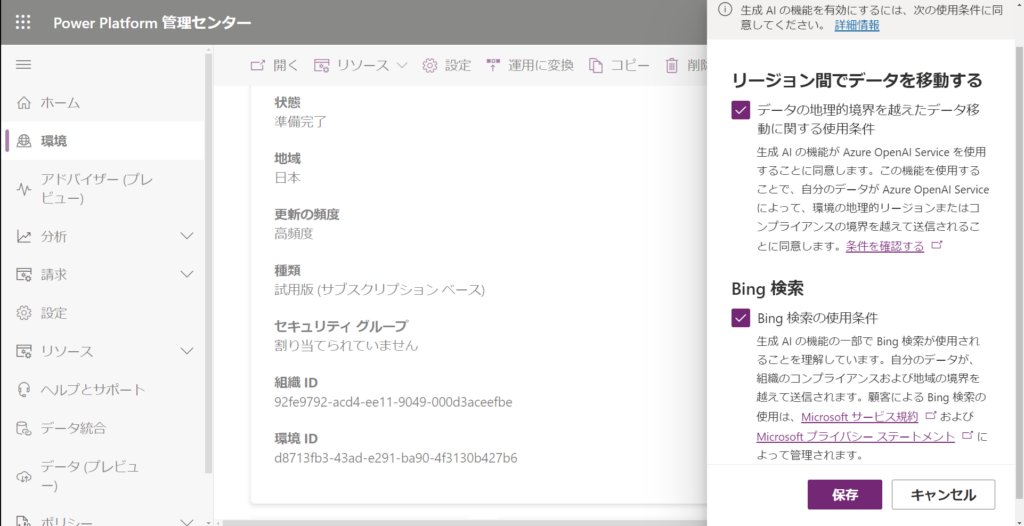1024x526 pixels.
Task: Expand the リソース sidebar section chevron
Action: (x=187, y=352)
